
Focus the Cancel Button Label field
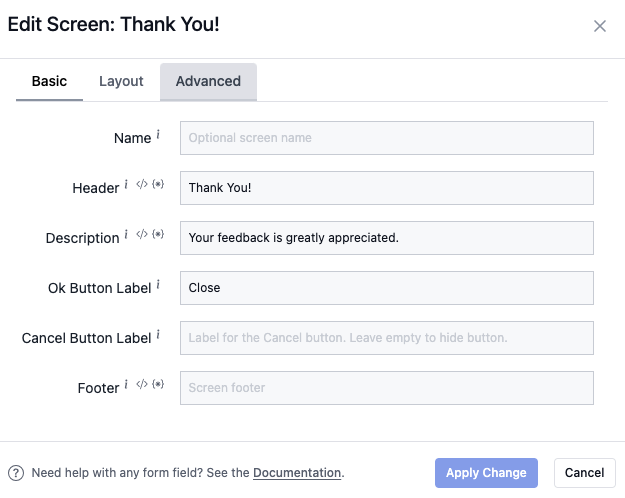coord(386,338)
